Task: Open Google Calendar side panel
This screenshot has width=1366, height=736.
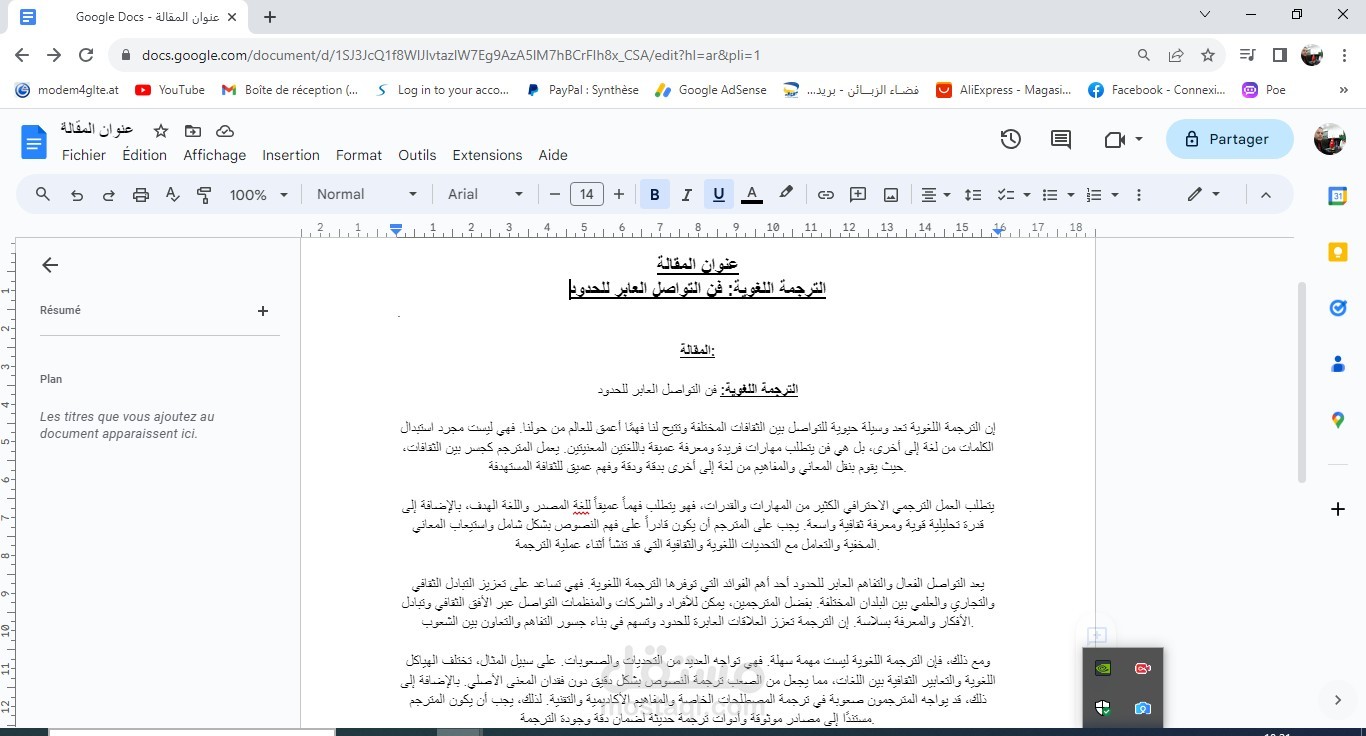Action: coord(1338,196)
